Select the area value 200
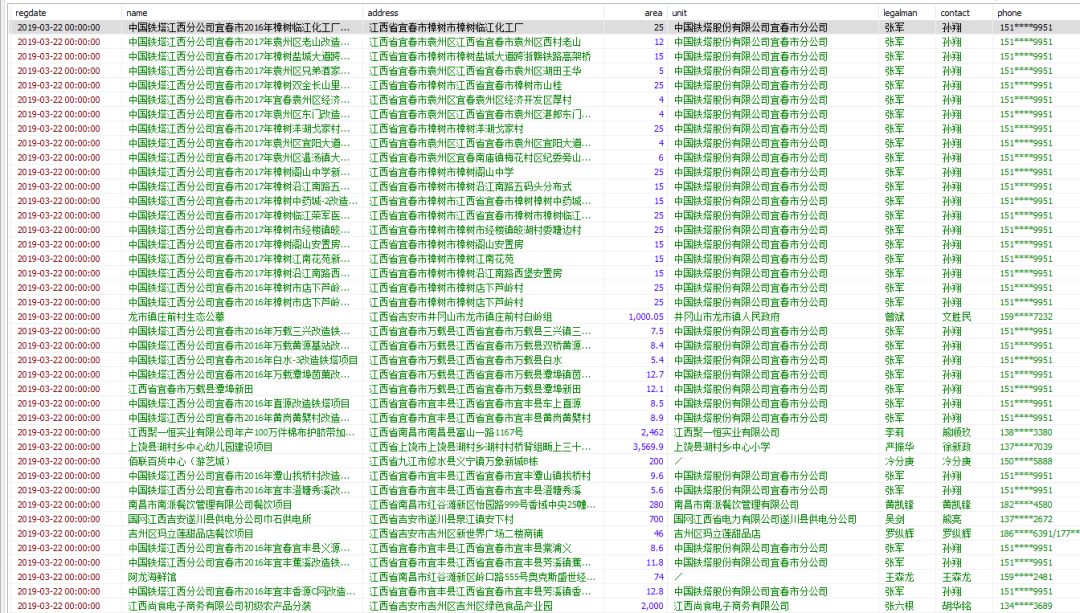The width and height of the screenshot is (1080, 613). [x=656, y=461]
